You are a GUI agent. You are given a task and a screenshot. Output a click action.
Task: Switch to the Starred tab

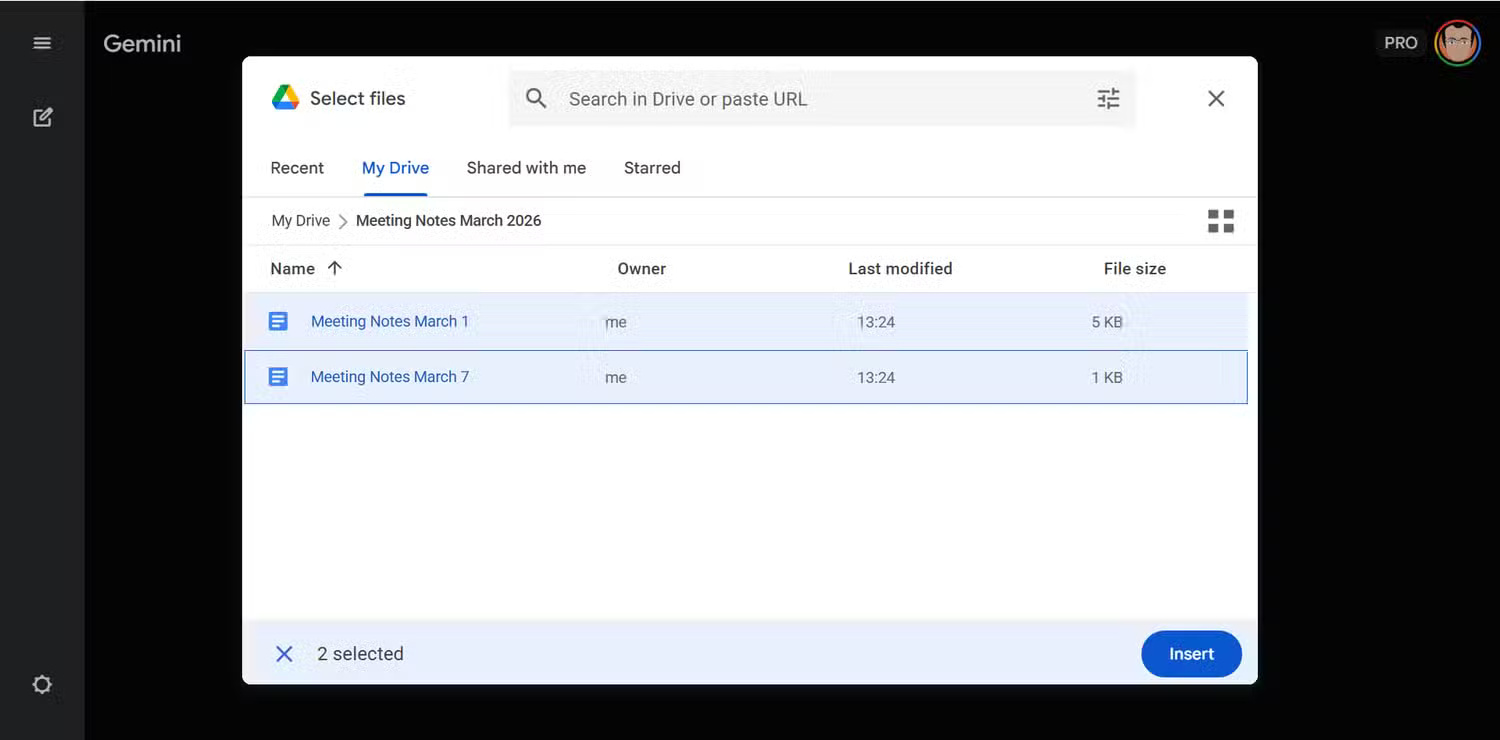[x=652, y=168]
